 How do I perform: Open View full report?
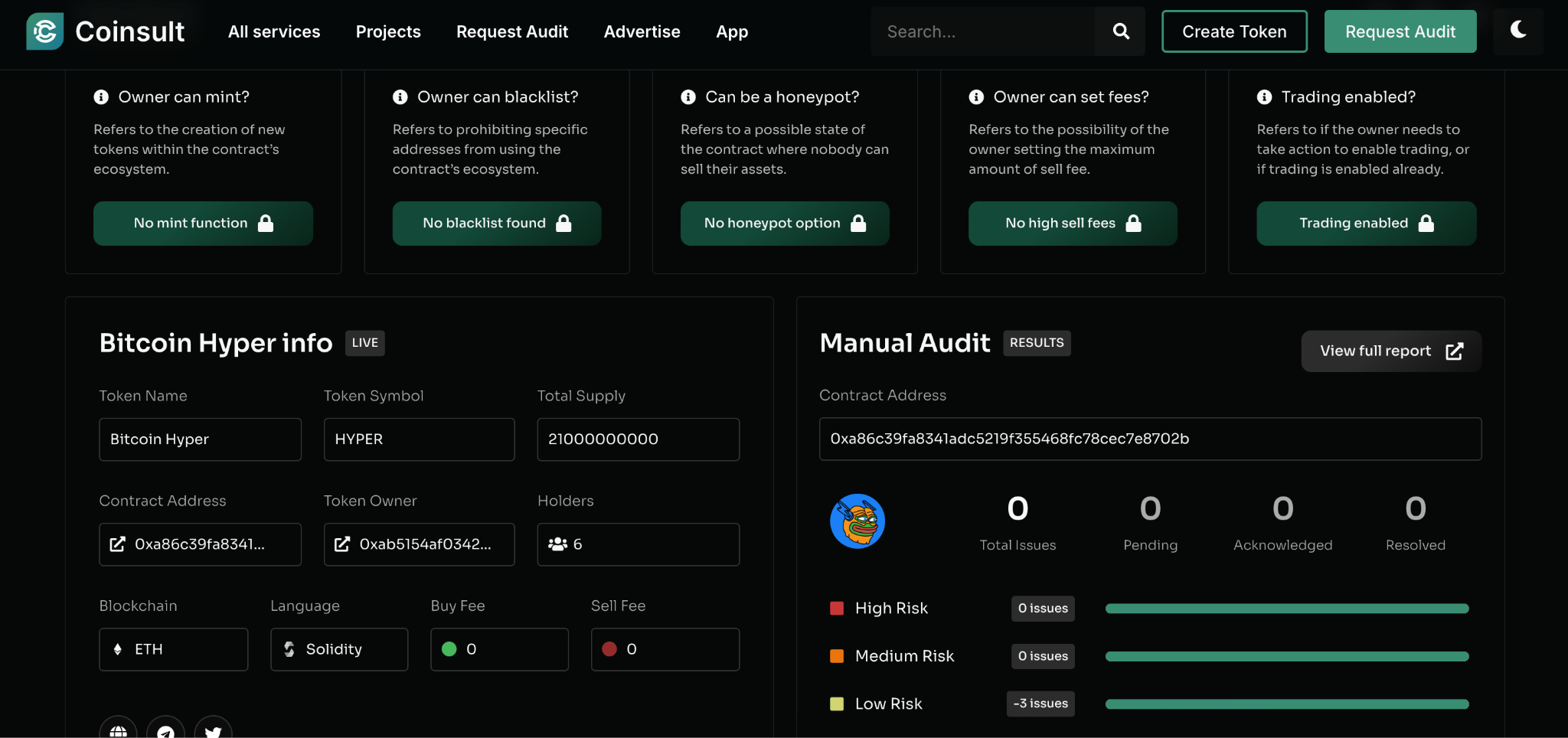pos(1390,351)
